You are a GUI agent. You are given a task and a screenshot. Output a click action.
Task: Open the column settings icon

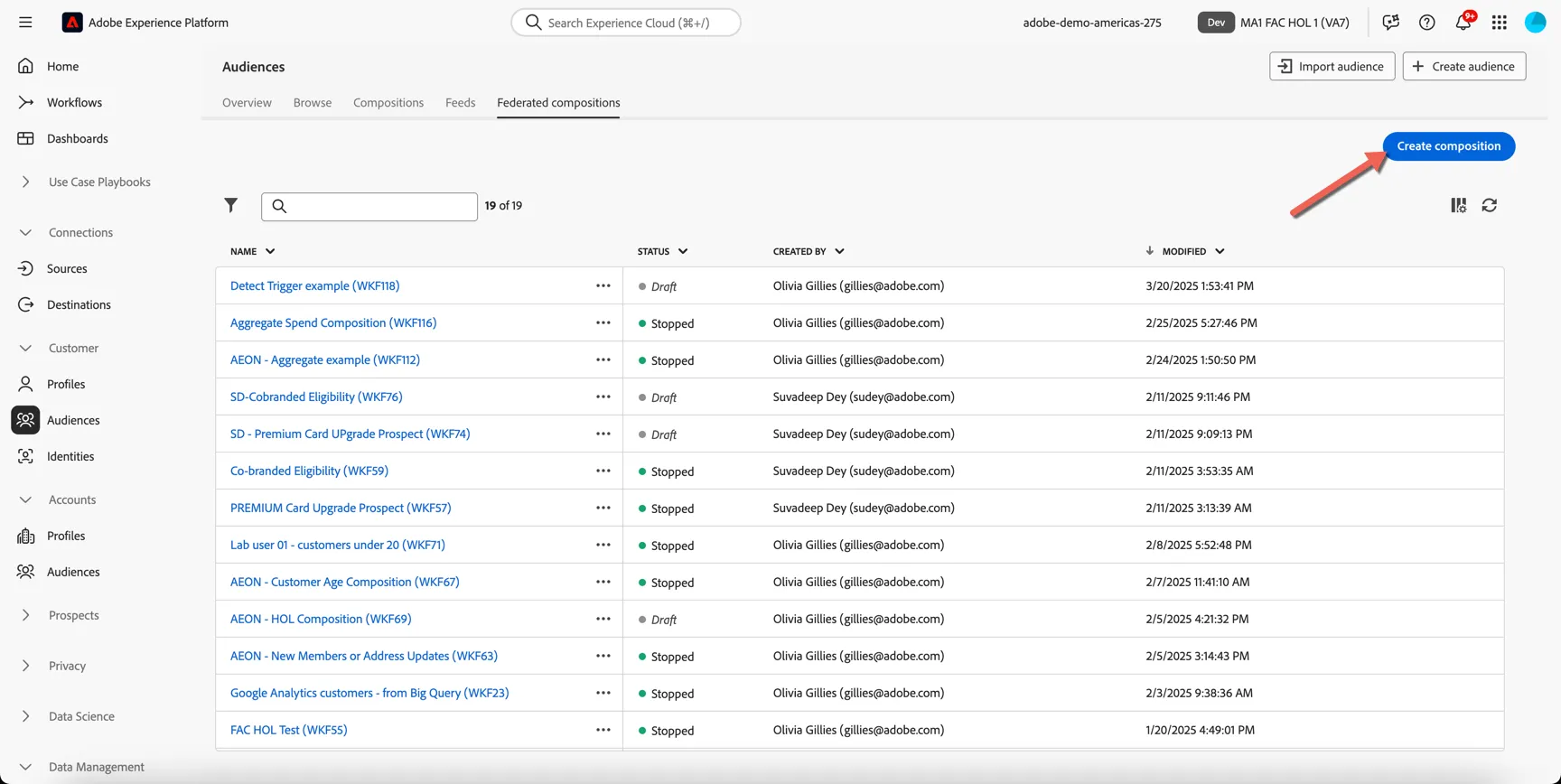point(1458,206)
